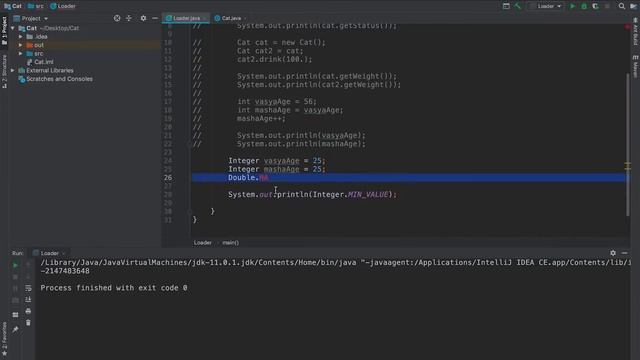This screenshot has width=640, height=360.
Task: Collapse the Cat project root node
Action: click(13, 28)
